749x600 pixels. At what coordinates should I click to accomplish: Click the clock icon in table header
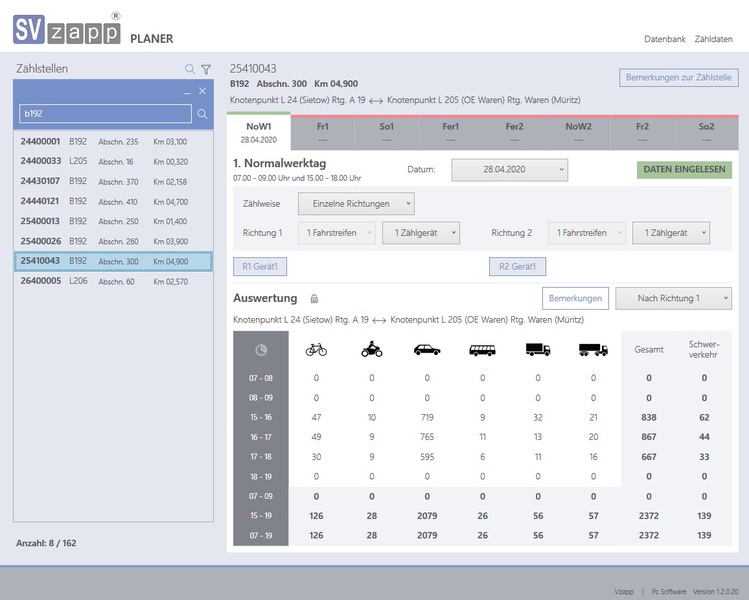point(261,350)
